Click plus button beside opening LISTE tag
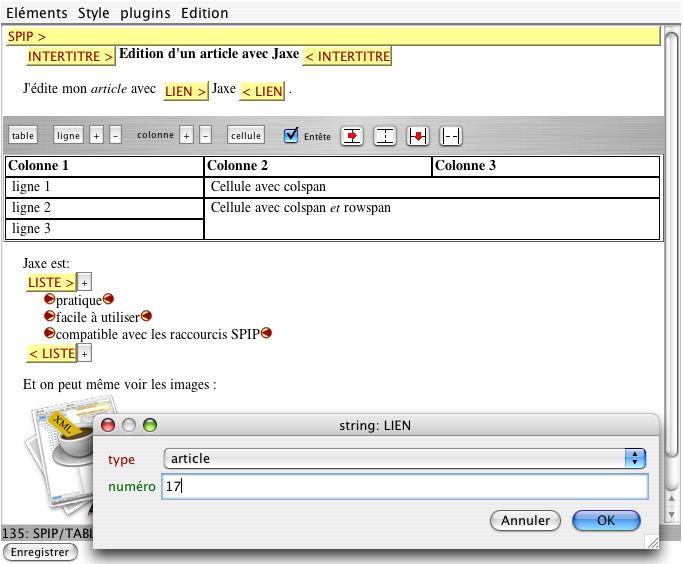The height and width of the screenshot is (564, 683). pos(85,283)
